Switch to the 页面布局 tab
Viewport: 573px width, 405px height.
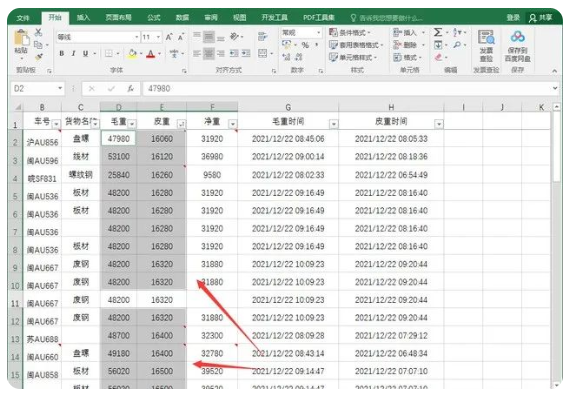[x=118, y=18]
